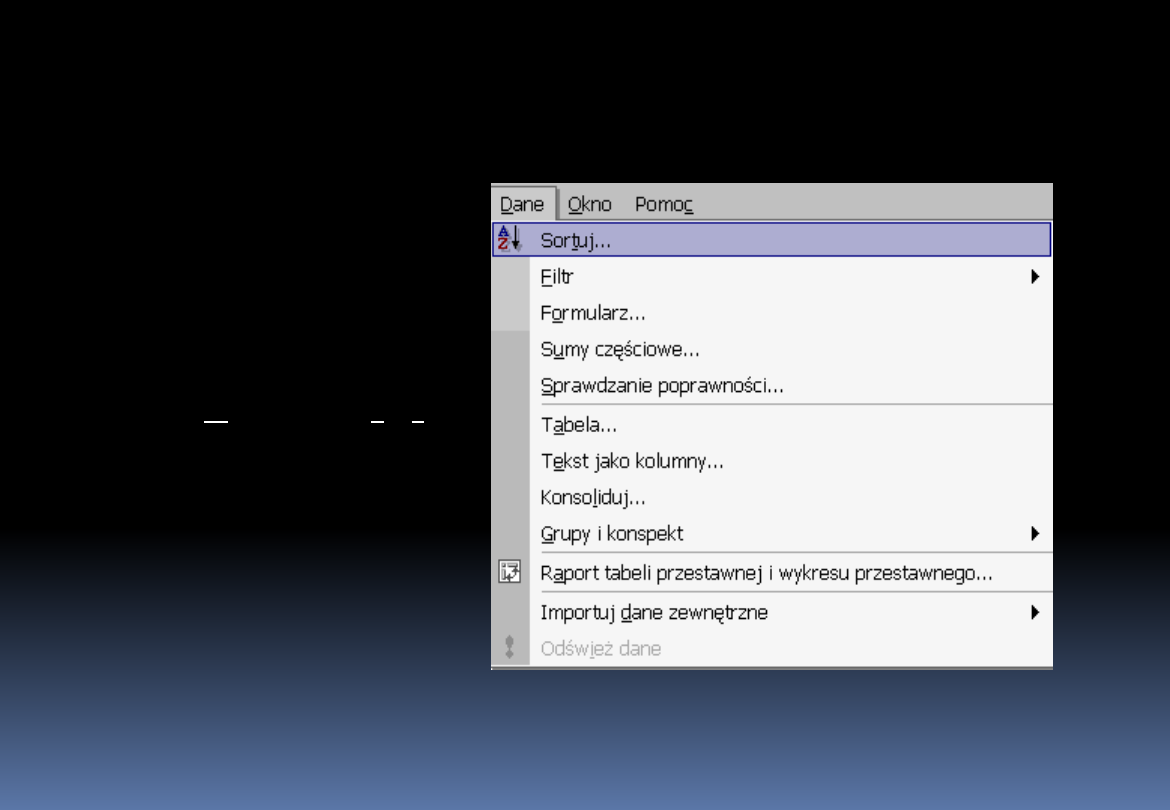Open Sprawdzanie poprawności... entry
Screen dimensions: 1170x810
coord(661,386)
